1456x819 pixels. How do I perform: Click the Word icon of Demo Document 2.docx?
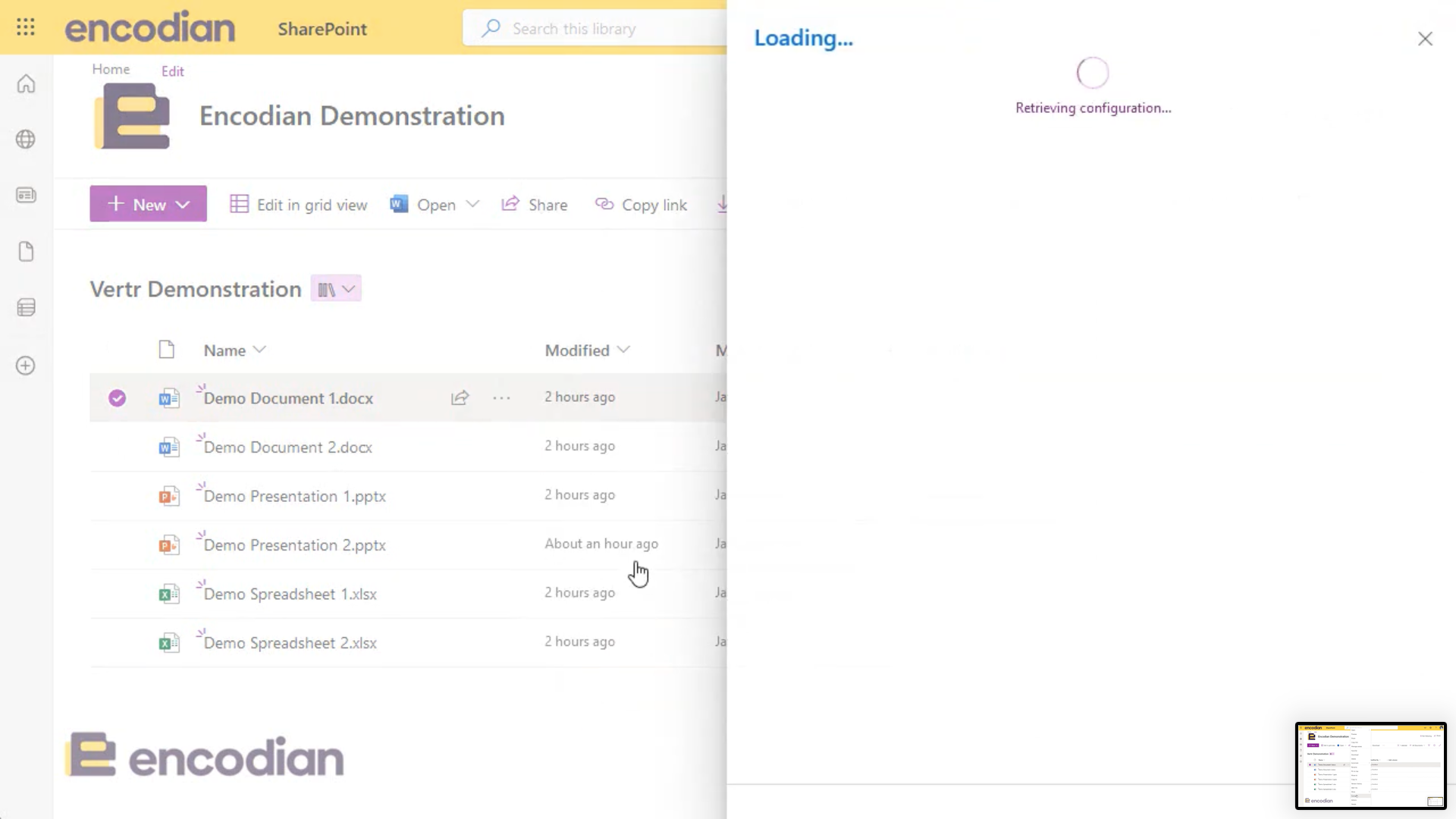coord(168,447)
